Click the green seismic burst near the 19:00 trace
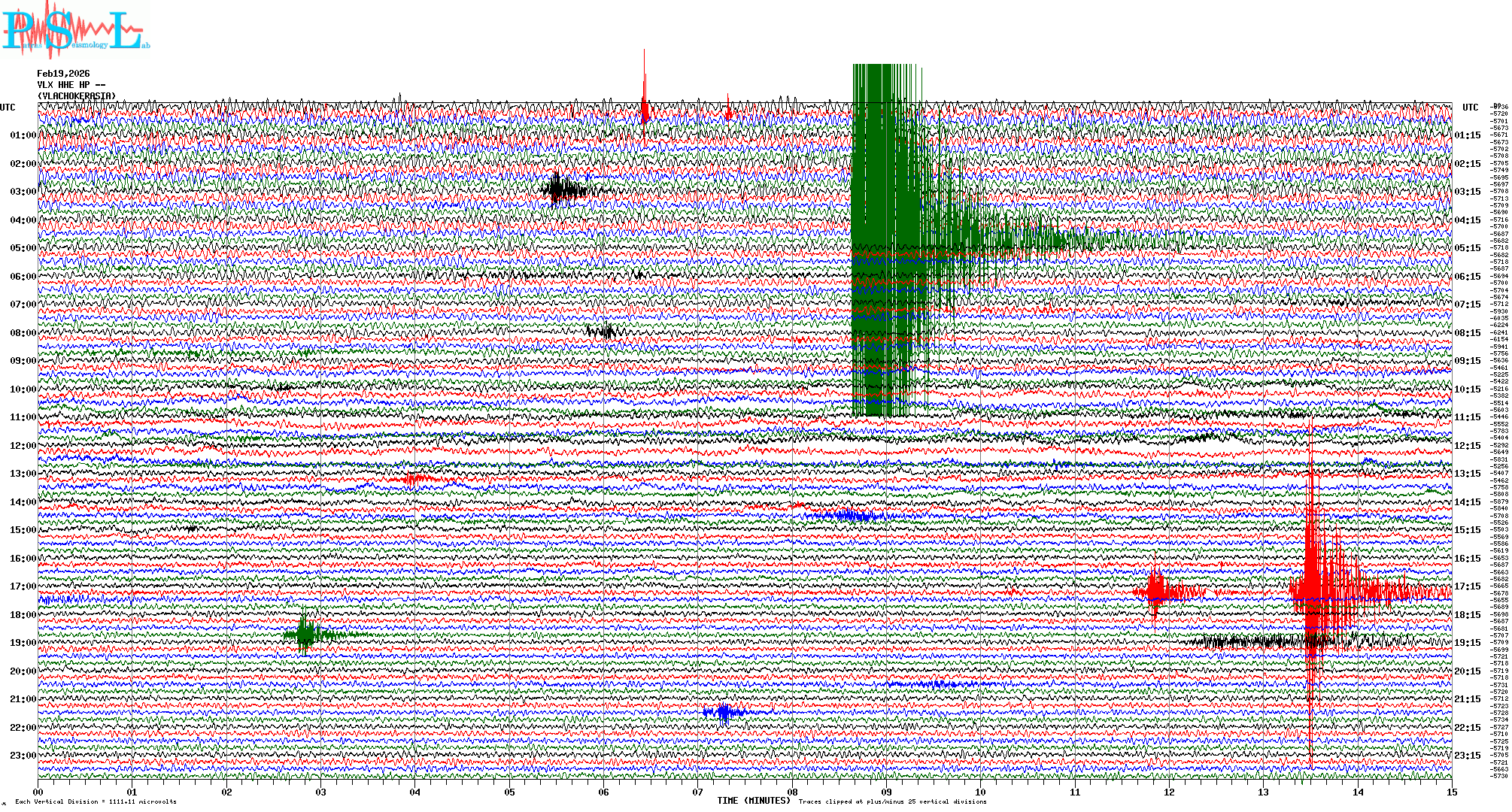The width and height of the screenshot is (1512, 812). (x=305, y=634)
